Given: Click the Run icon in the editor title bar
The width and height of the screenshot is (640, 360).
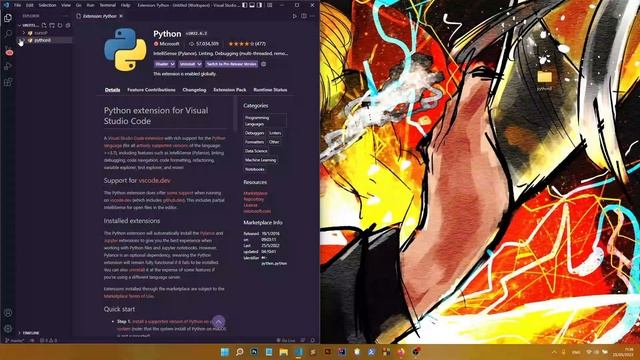Looking at the screenshot, I should click(x=295, y=16).
